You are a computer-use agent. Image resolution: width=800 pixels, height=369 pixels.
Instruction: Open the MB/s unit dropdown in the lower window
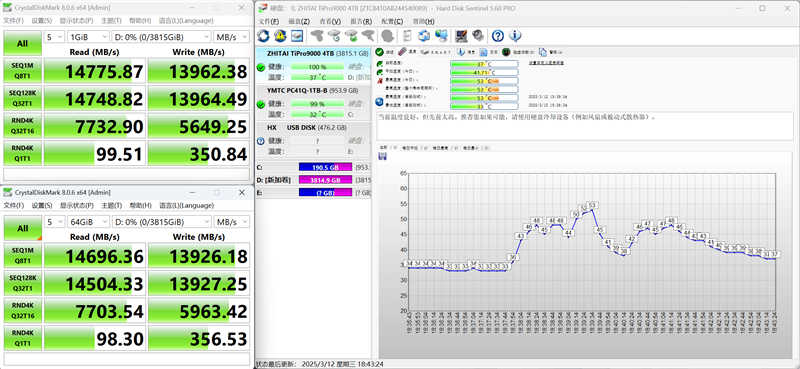click(232, 222)
